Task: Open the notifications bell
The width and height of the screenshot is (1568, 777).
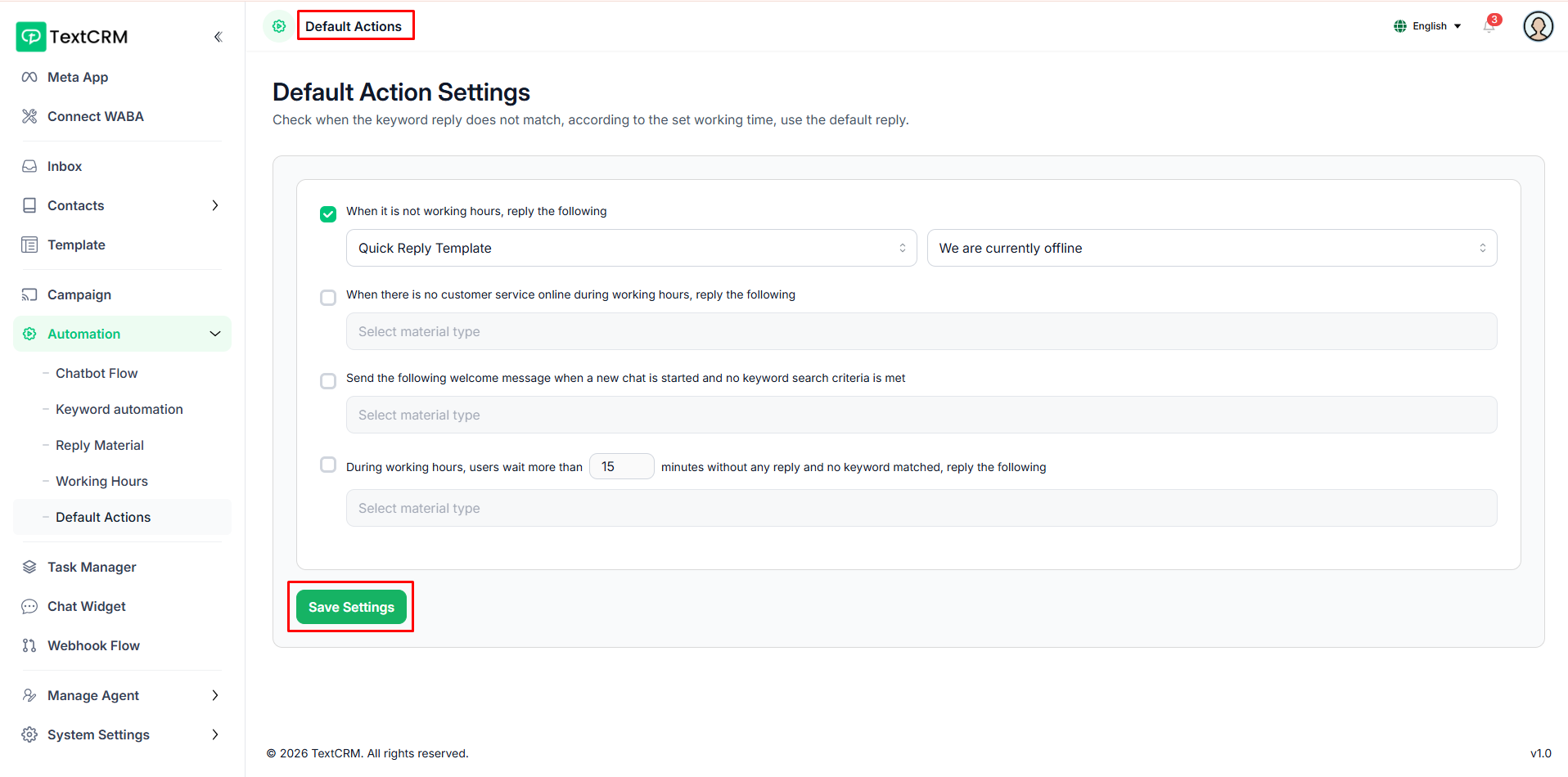Action: (x=1489, y=26)
